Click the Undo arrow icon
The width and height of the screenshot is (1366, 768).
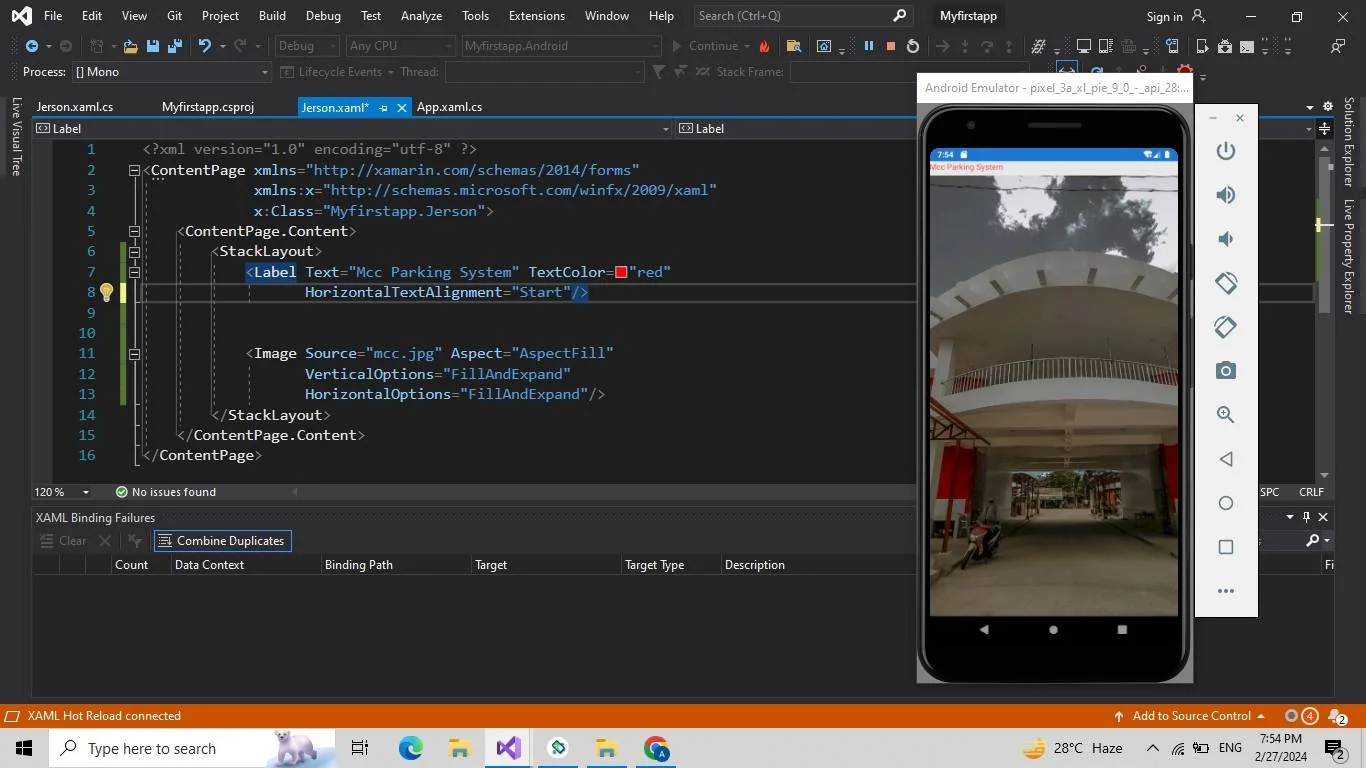[x=205, y=46]
